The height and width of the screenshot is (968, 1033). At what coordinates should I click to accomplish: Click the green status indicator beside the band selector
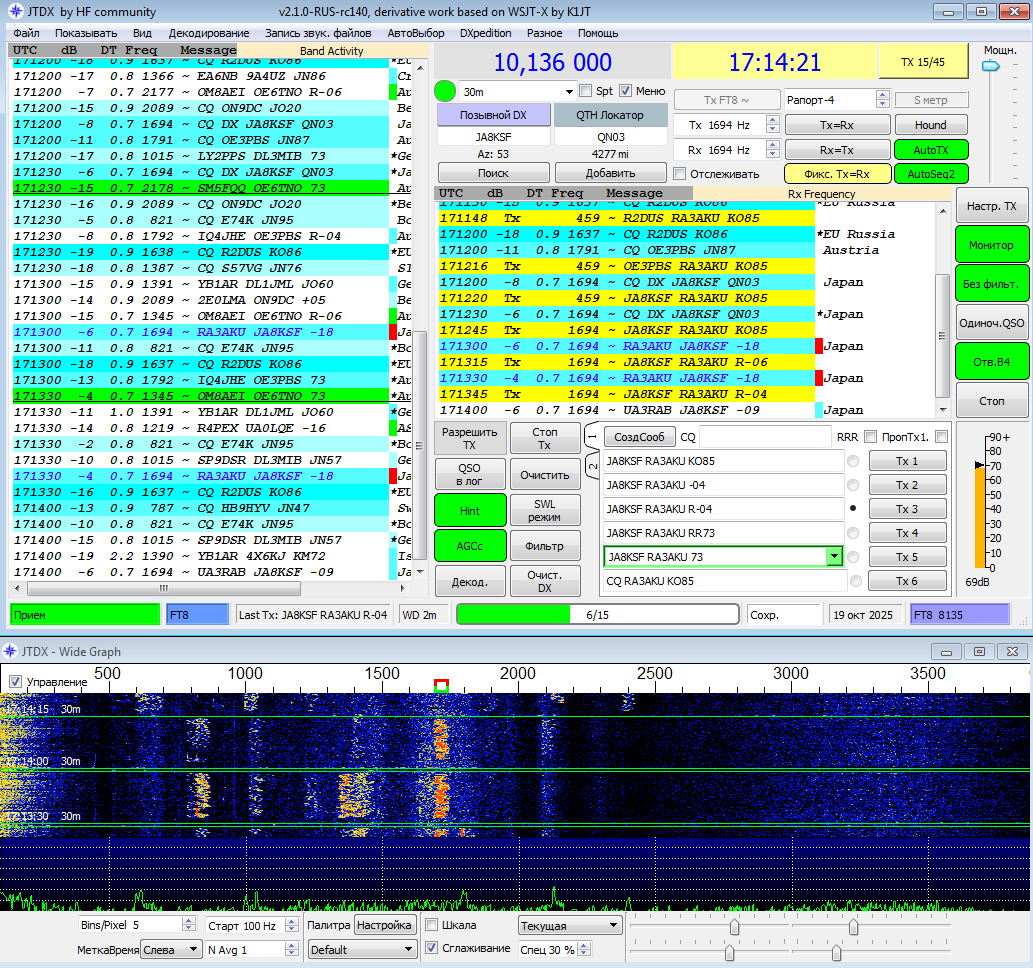tap(446, 91)
